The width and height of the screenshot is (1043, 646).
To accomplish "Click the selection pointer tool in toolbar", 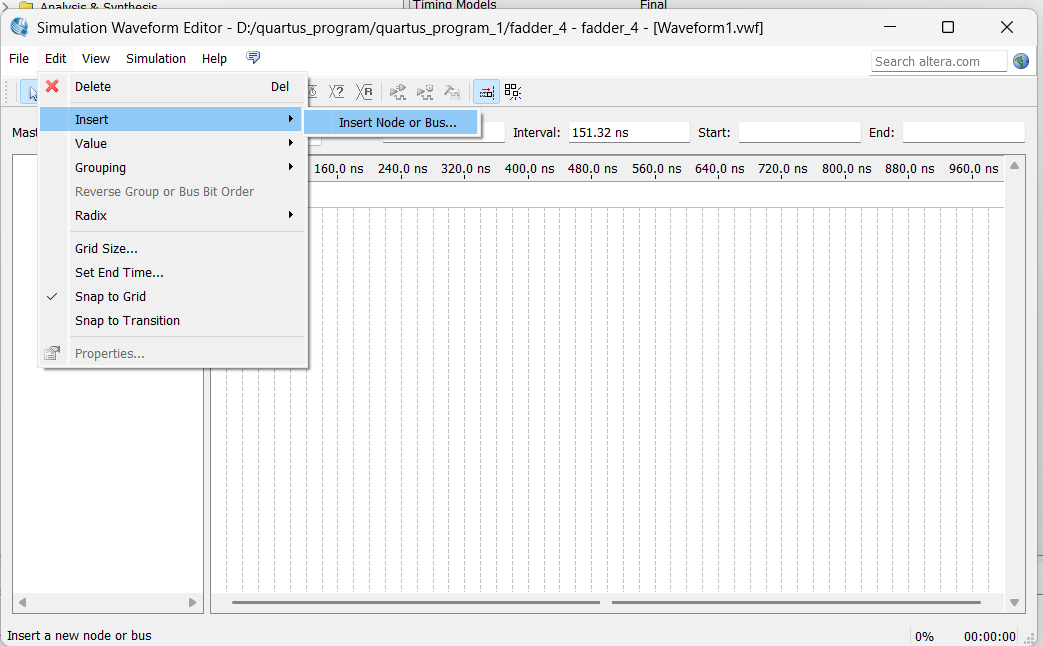I will coord(31,92).
